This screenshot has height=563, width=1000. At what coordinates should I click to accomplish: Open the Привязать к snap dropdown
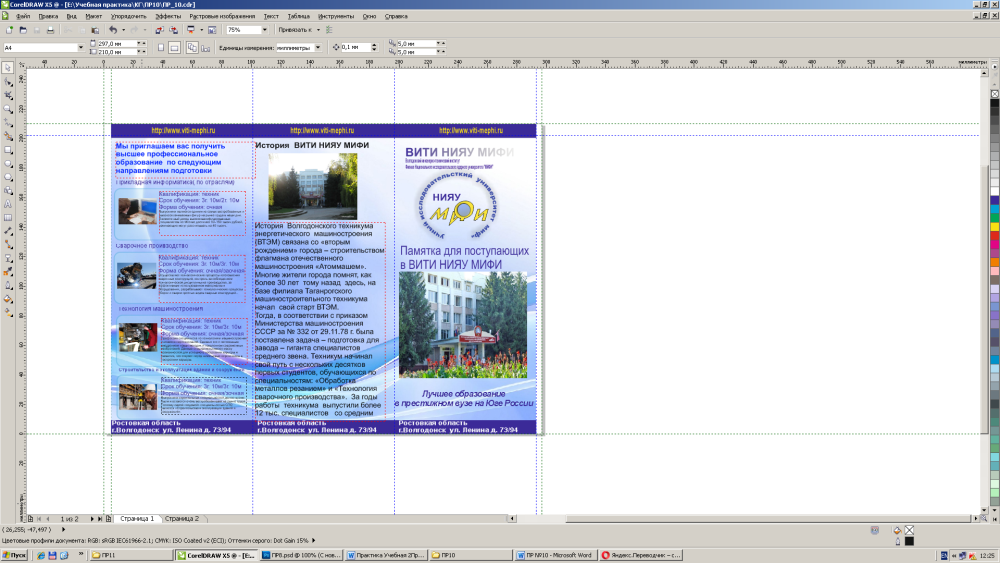pos(318,30)
